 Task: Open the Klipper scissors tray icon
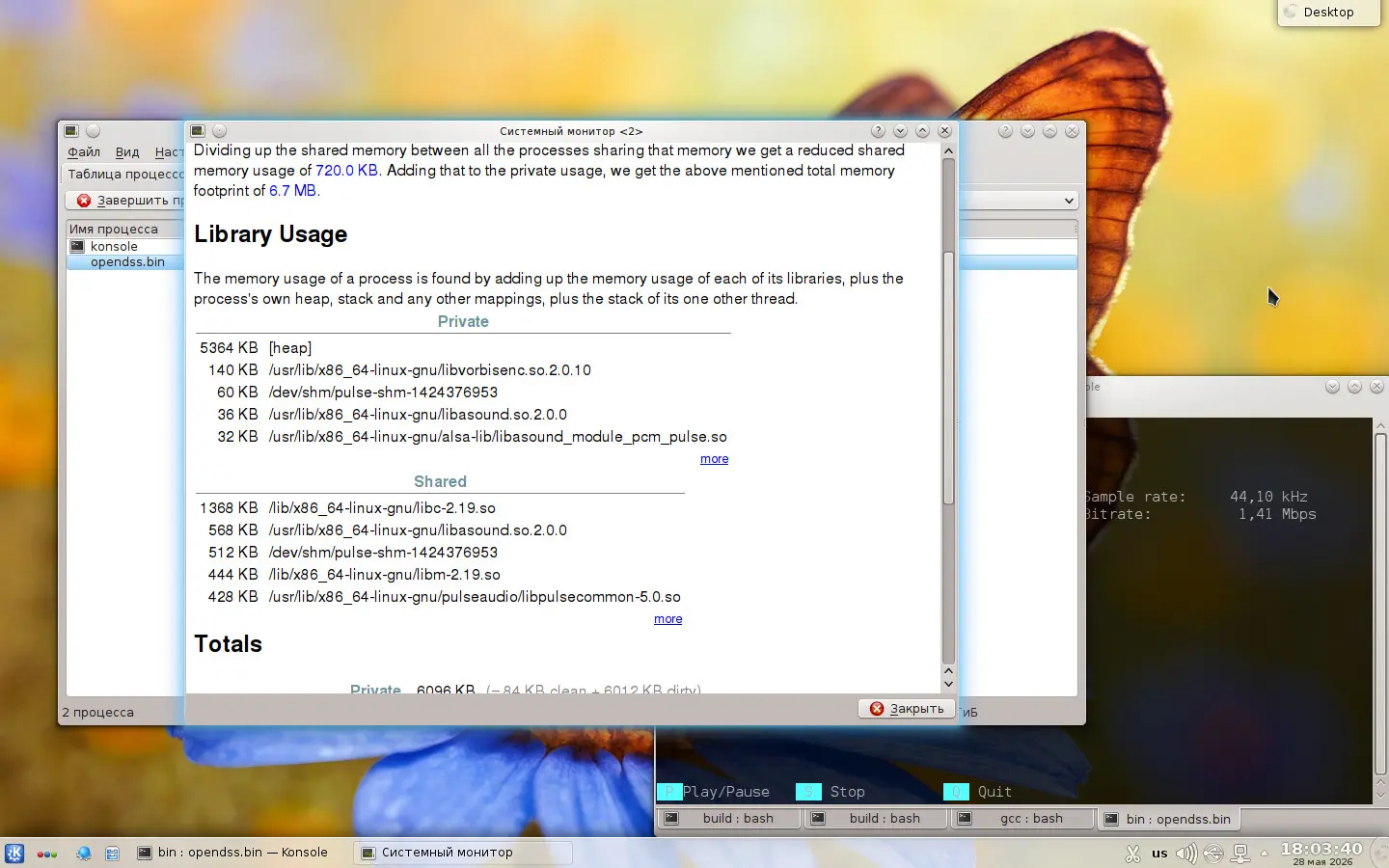click(x=1133, y=854)
